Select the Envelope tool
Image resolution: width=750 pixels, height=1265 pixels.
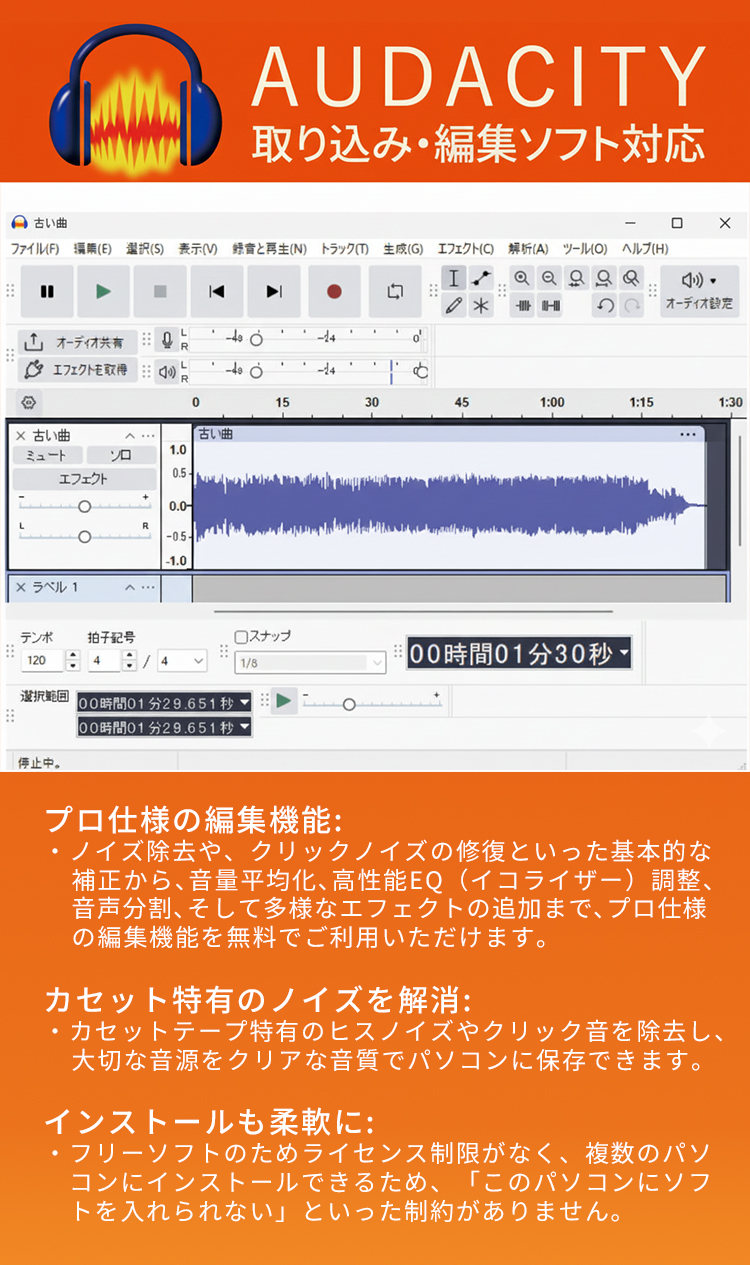tap(482, 279)
